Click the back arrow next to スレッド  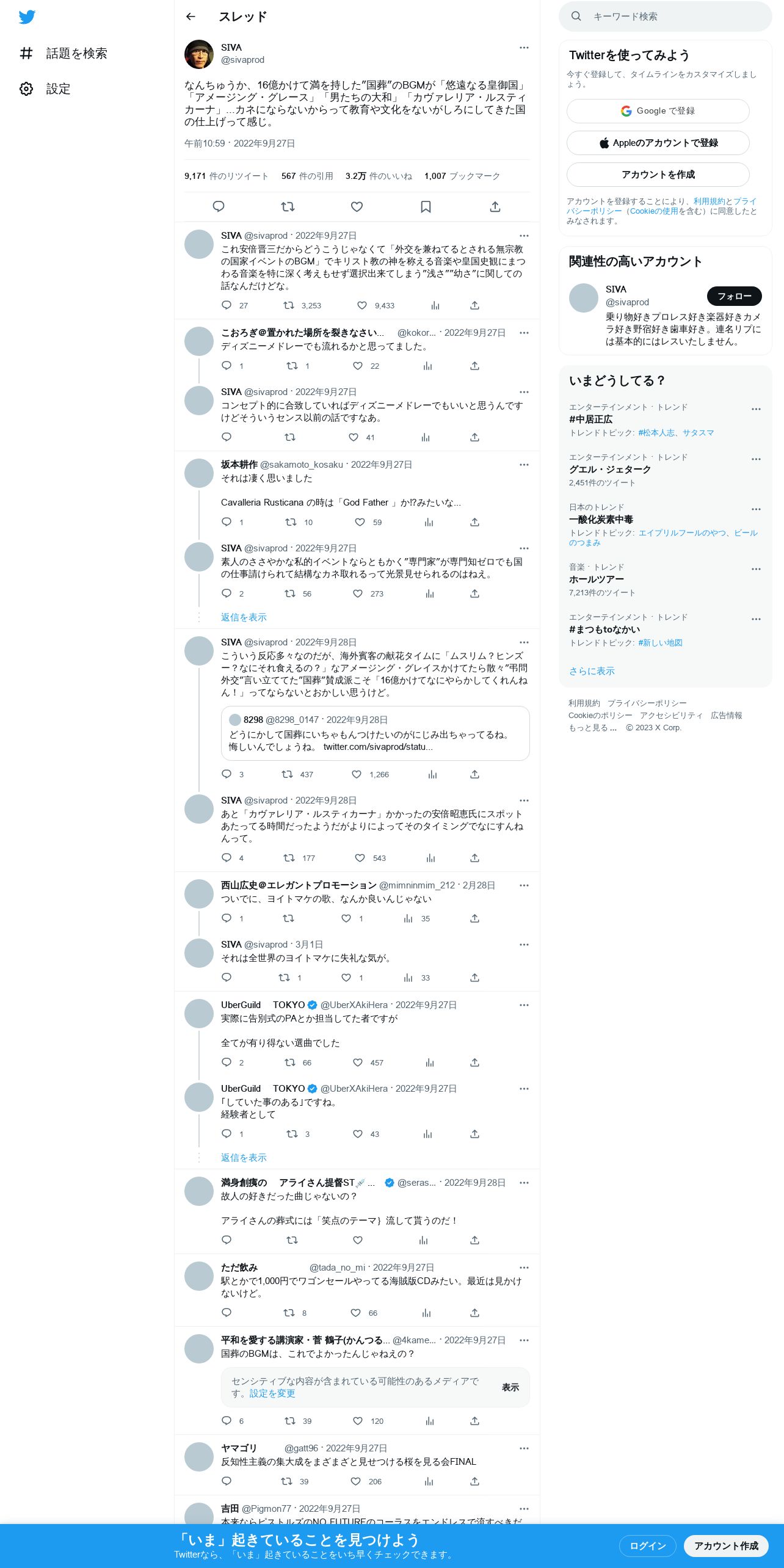(x=191, y=16)
